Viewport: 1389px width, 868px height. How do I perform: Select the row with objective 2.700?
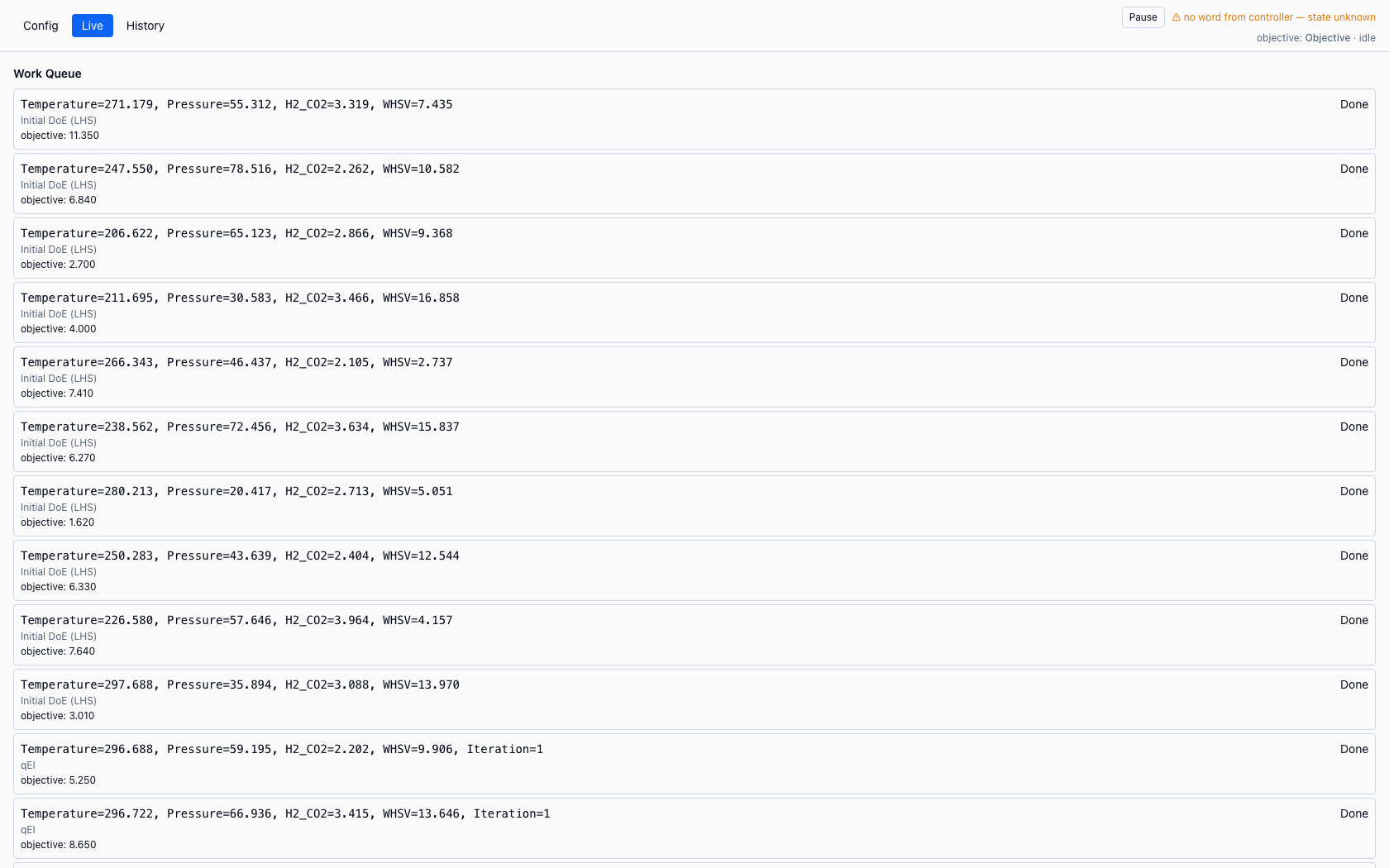click(694, 248)
